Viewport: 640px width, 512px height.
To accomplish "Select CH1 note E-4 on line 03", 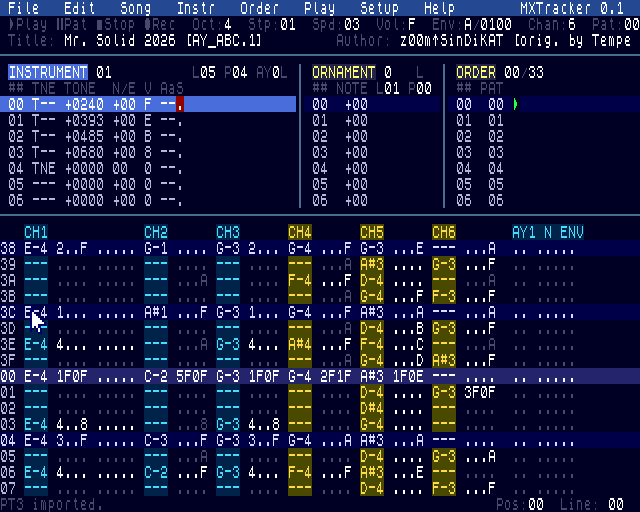I will pos(36,424).
